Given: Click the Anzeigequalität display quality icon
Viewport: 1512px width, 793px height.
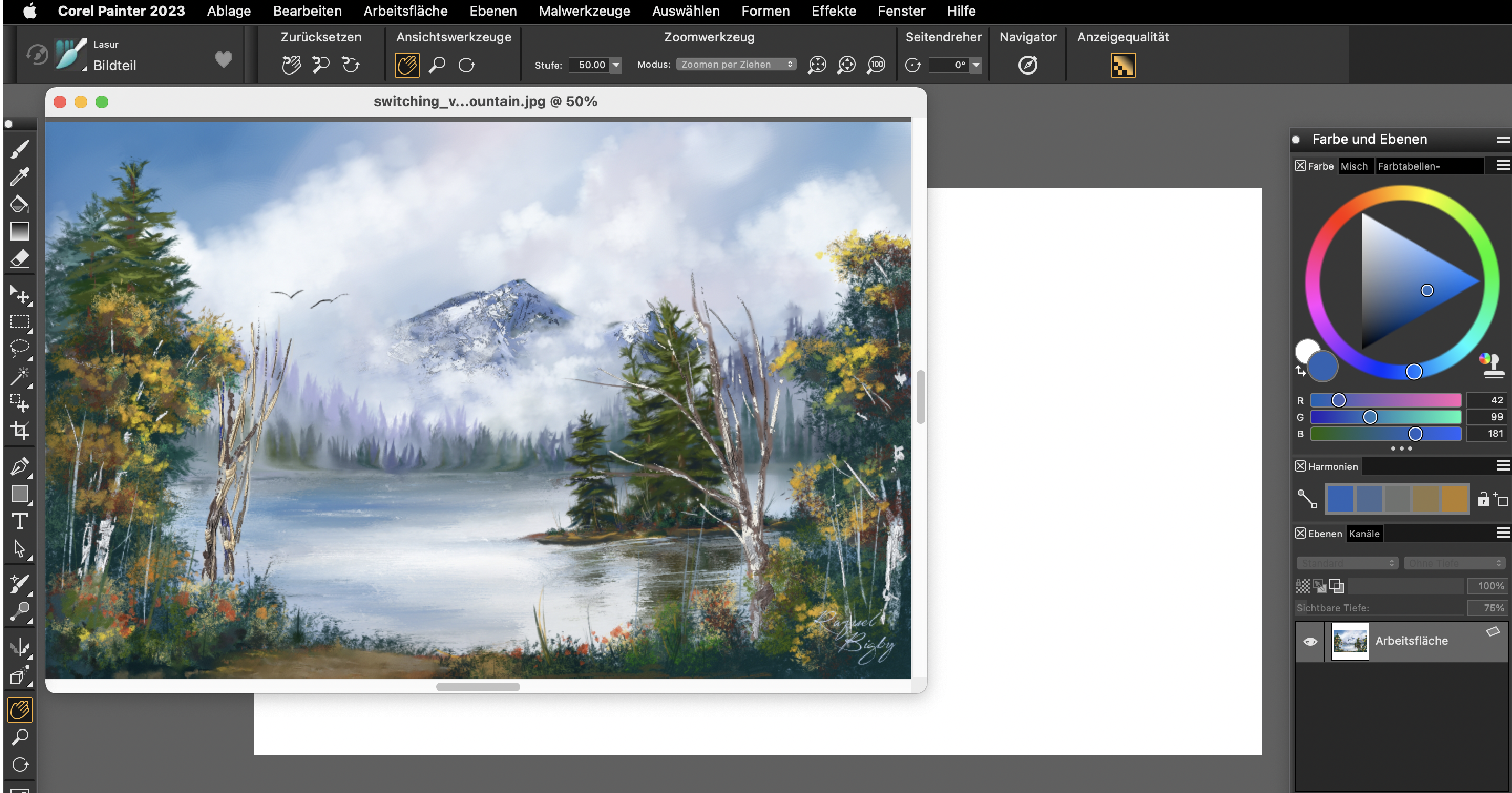Looking at the screenshot, I should 1122,65.
